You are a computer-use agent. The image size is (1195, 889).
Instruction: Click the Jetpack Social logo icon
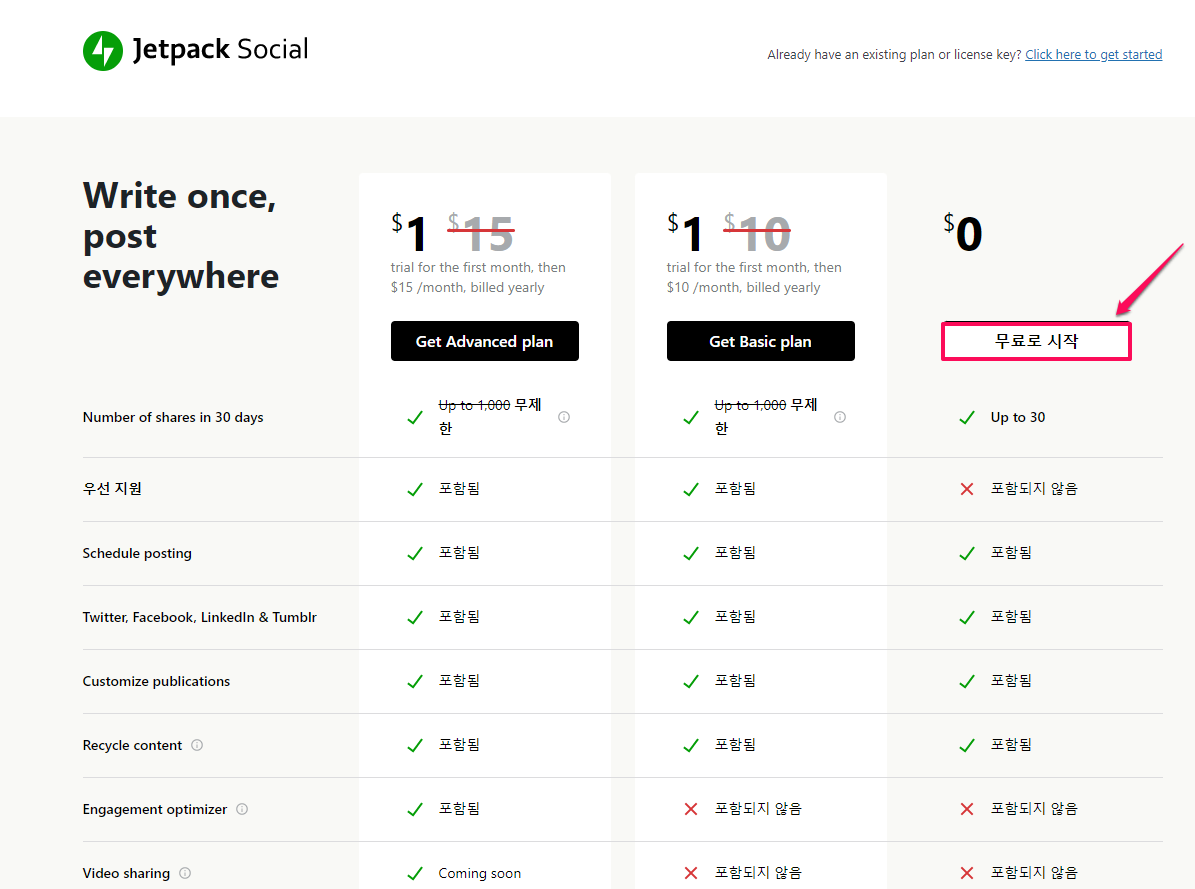102,50
